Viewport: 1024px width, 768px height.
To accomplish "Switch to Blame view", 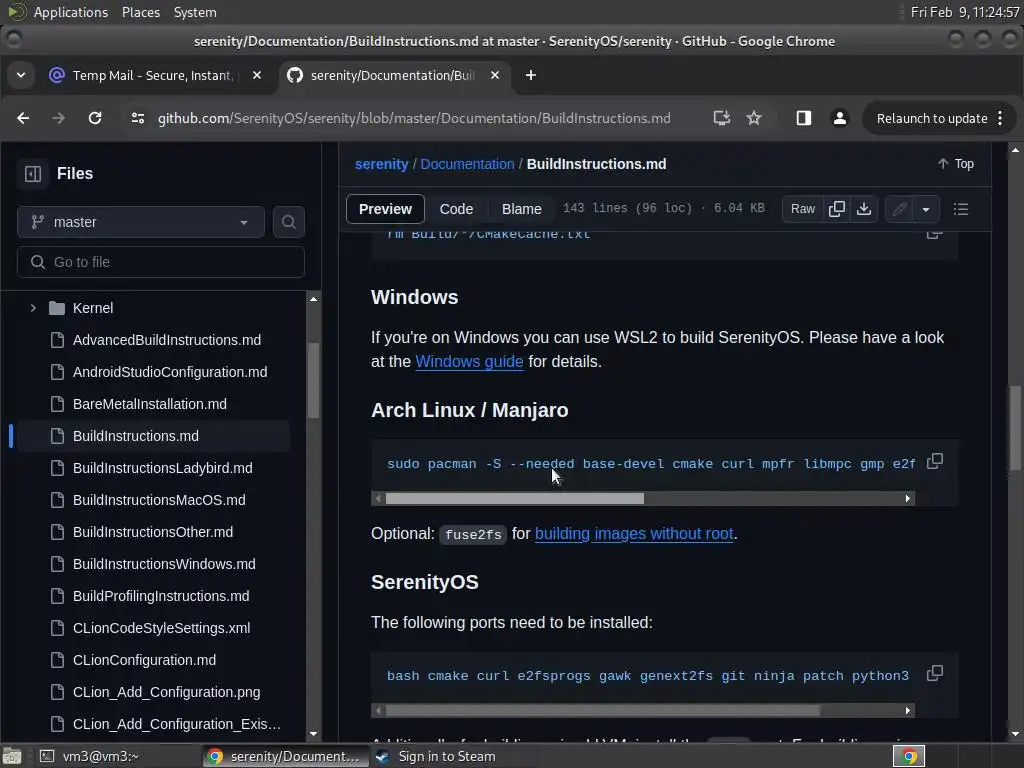I will pos(521,209).
